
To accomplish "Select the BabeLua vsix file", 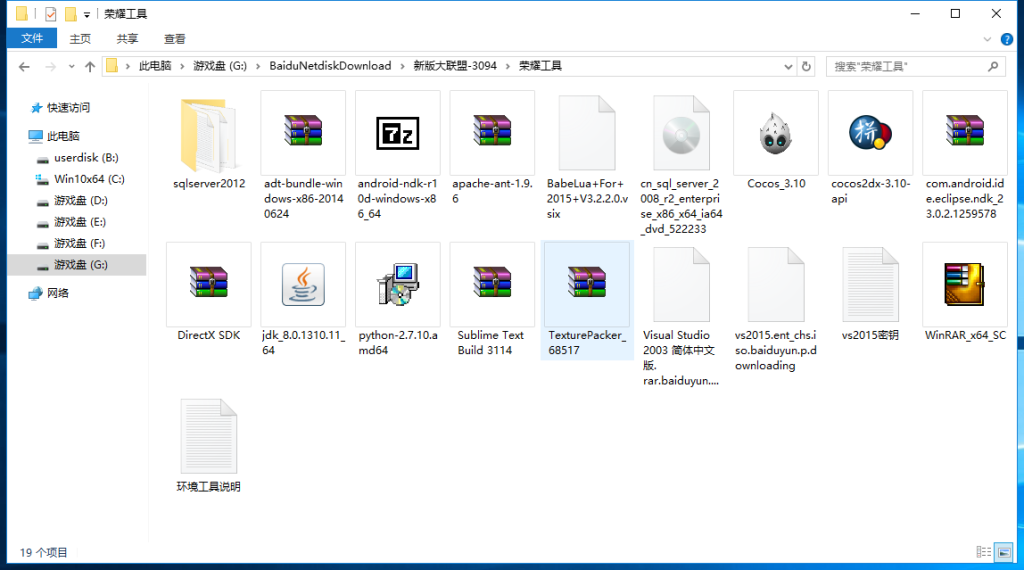I will [587, 133].
